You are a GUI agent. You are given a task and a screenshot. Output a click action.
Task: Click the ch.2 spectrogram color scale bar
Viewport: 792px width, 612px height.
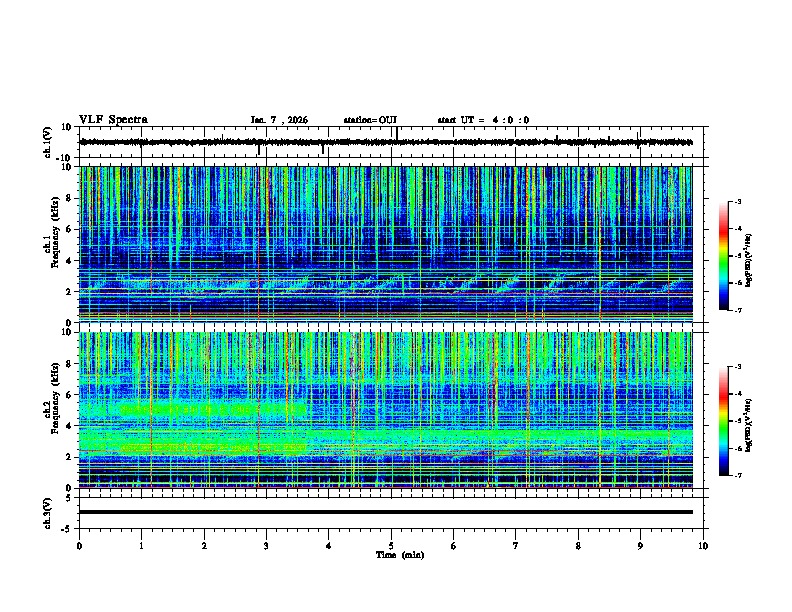pyautogui.click(x=724, y=421)
